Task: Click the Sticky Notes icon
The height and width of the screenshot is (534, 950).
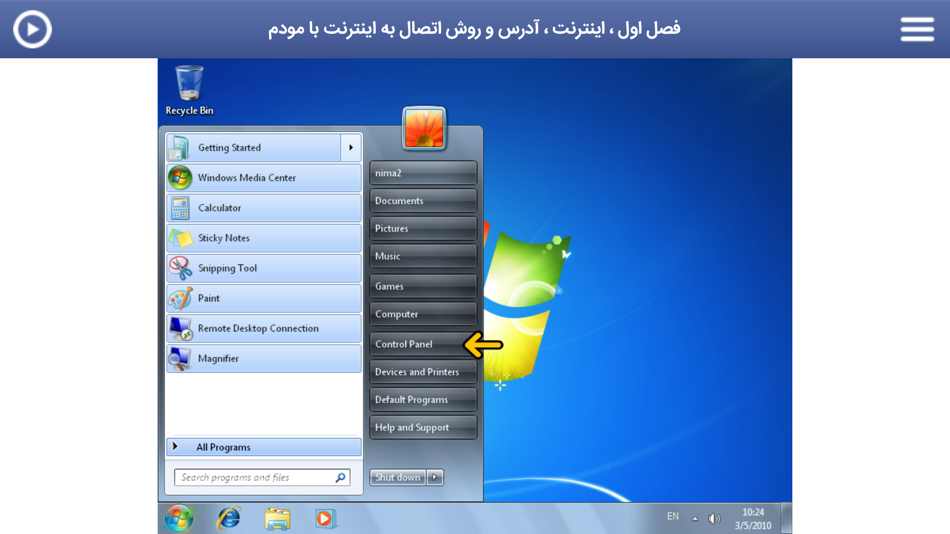Action: (x=180, y=238)
